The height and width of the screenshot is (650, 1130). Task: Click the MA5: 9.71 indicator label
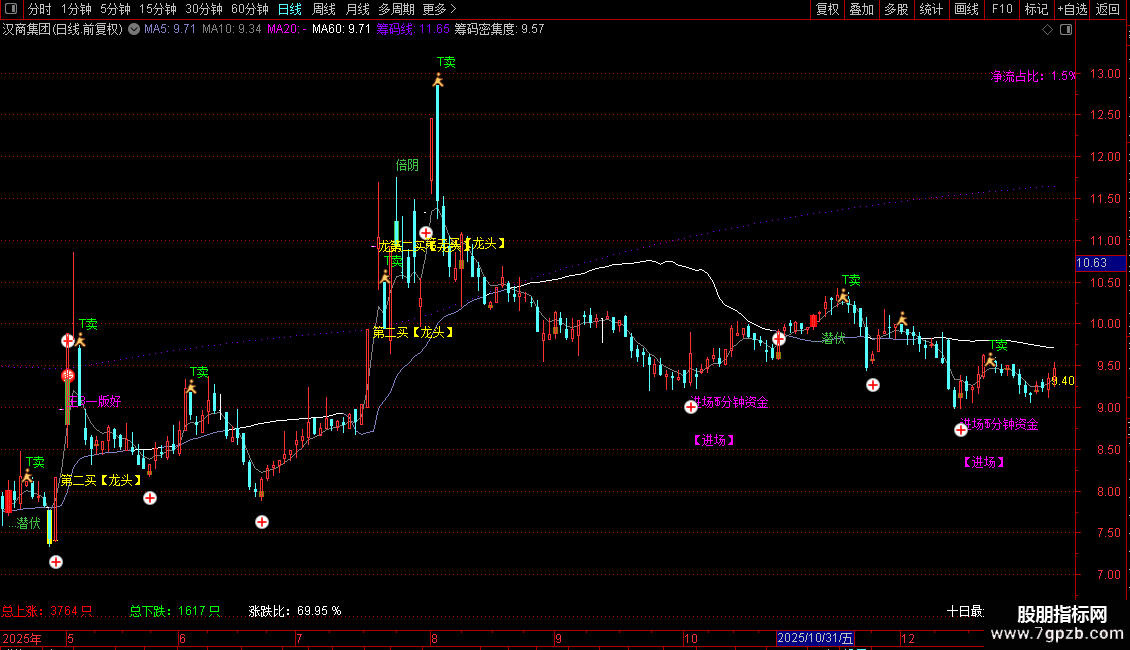169,30
